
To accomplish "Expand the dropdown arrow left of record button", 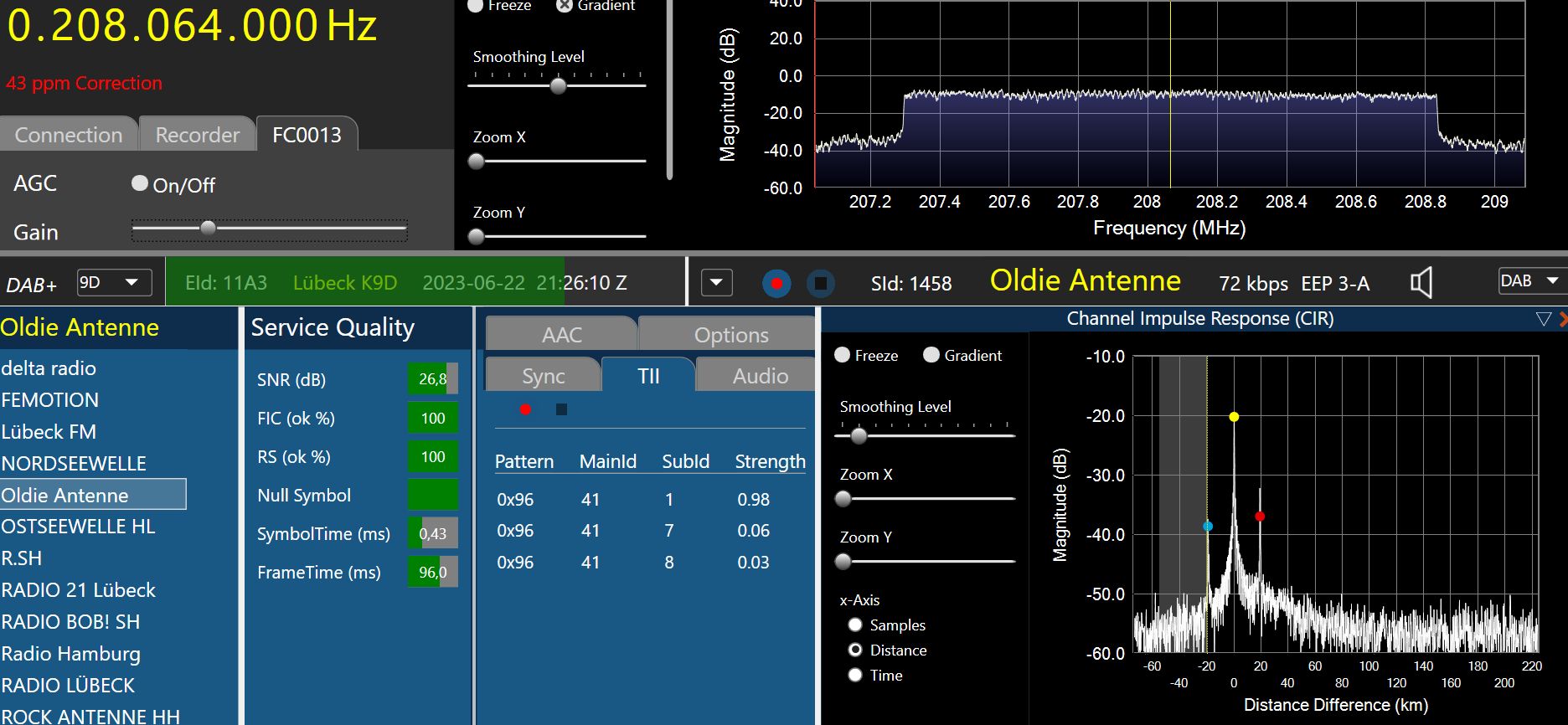I will (716, 283).
